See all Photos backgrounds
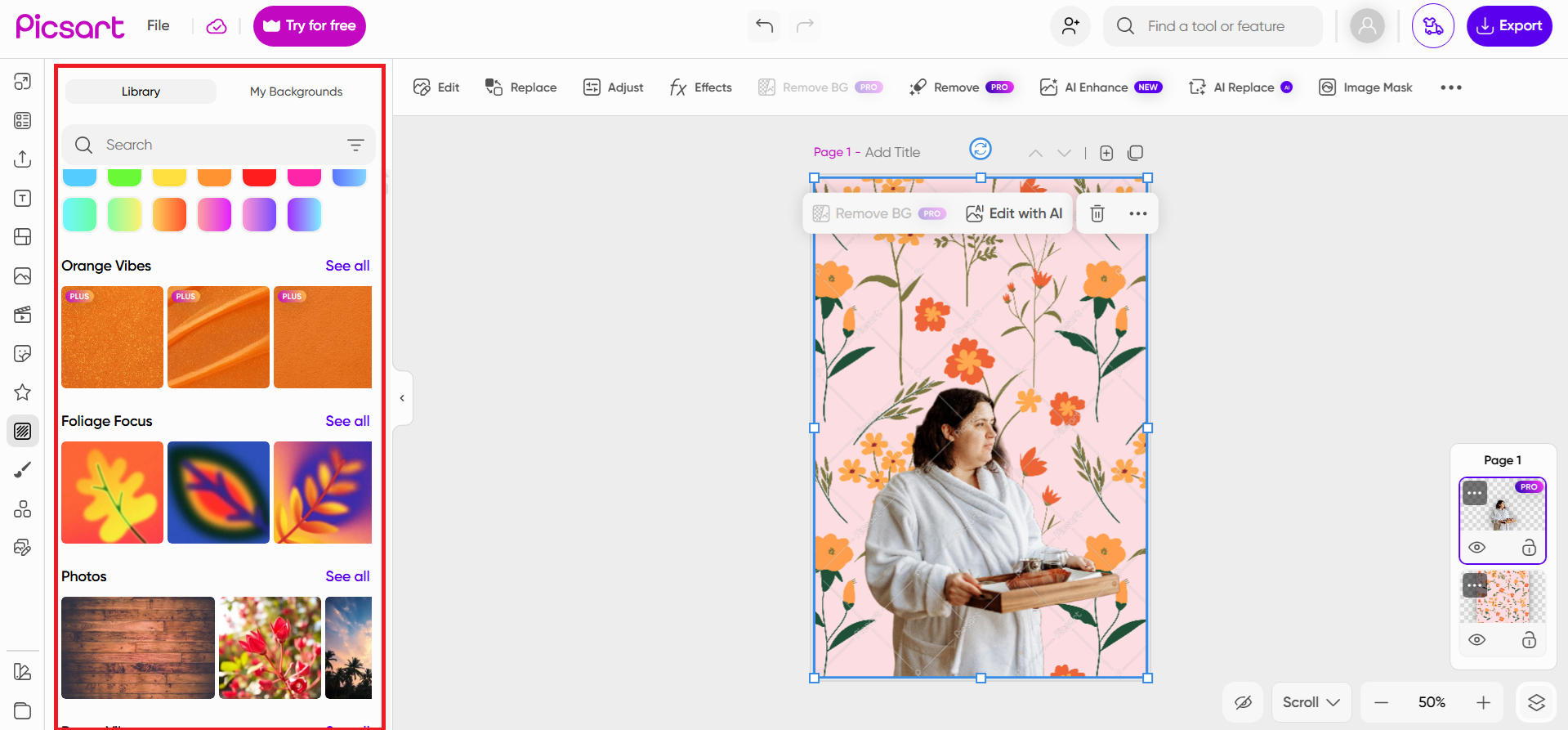The image size is (1568, 730). 347,576
